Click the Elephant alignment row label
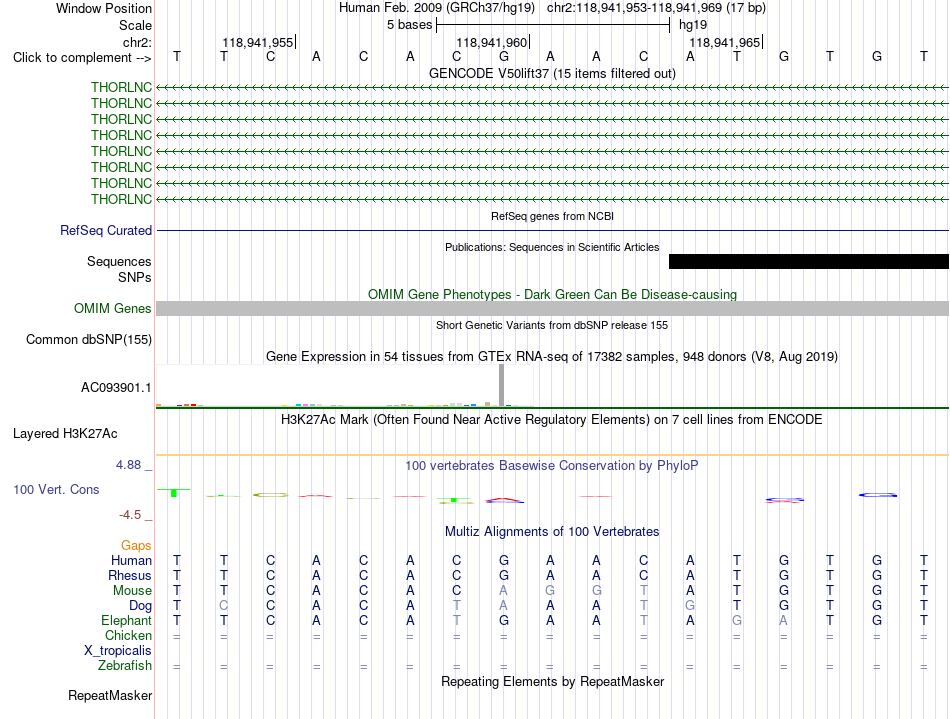Image resolution: width=950 pixels, height=719 pixels. [126, 620]
